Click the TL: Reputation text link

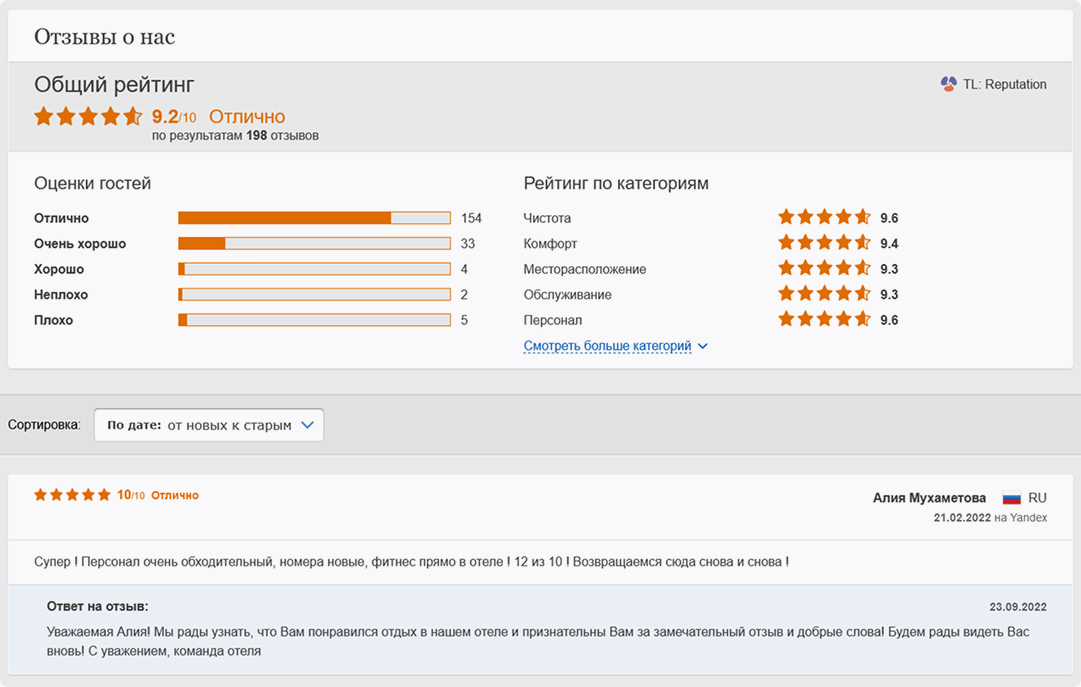(x=1004, y=84)
